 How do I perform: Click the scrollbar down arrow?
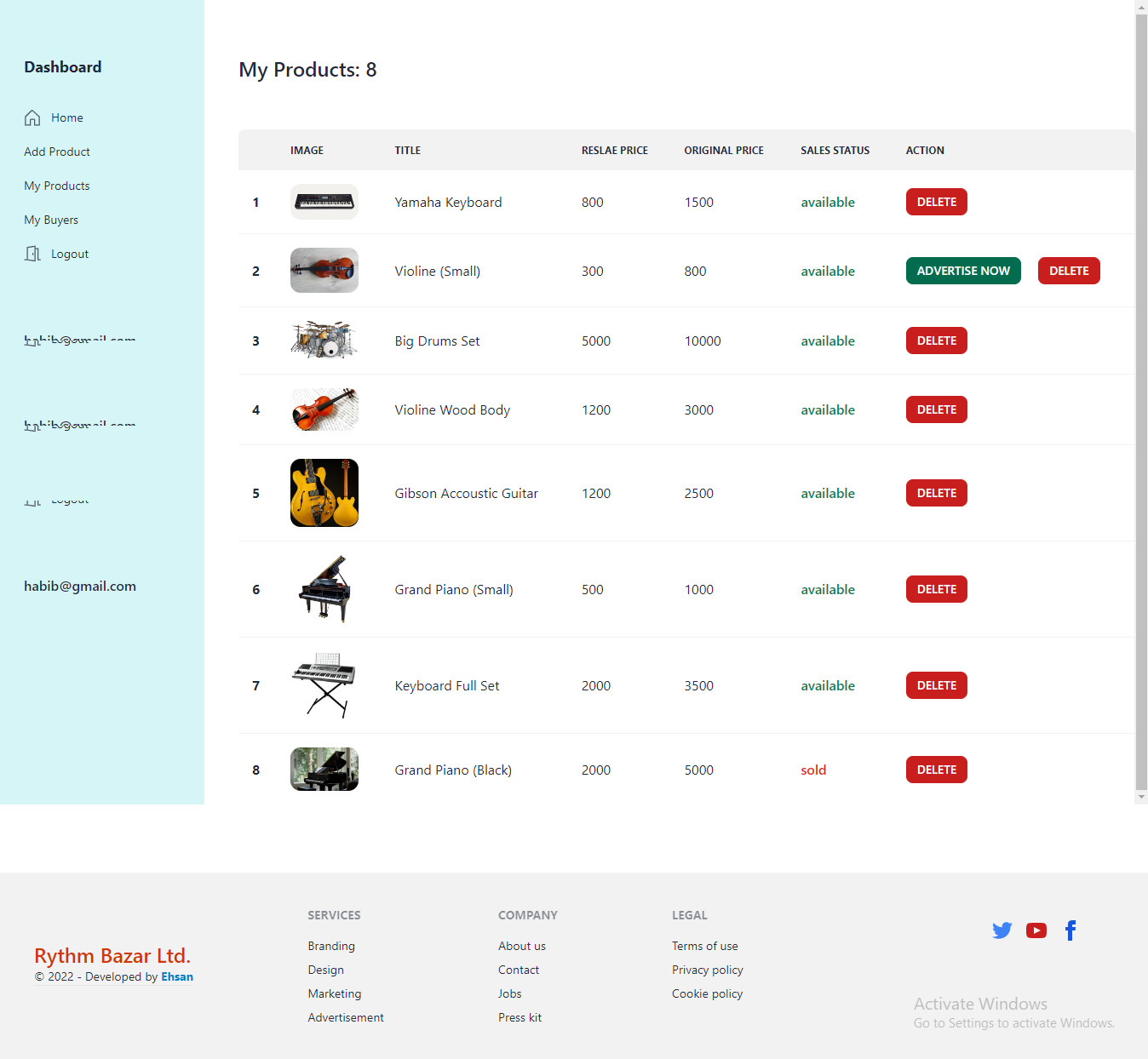1141,797
